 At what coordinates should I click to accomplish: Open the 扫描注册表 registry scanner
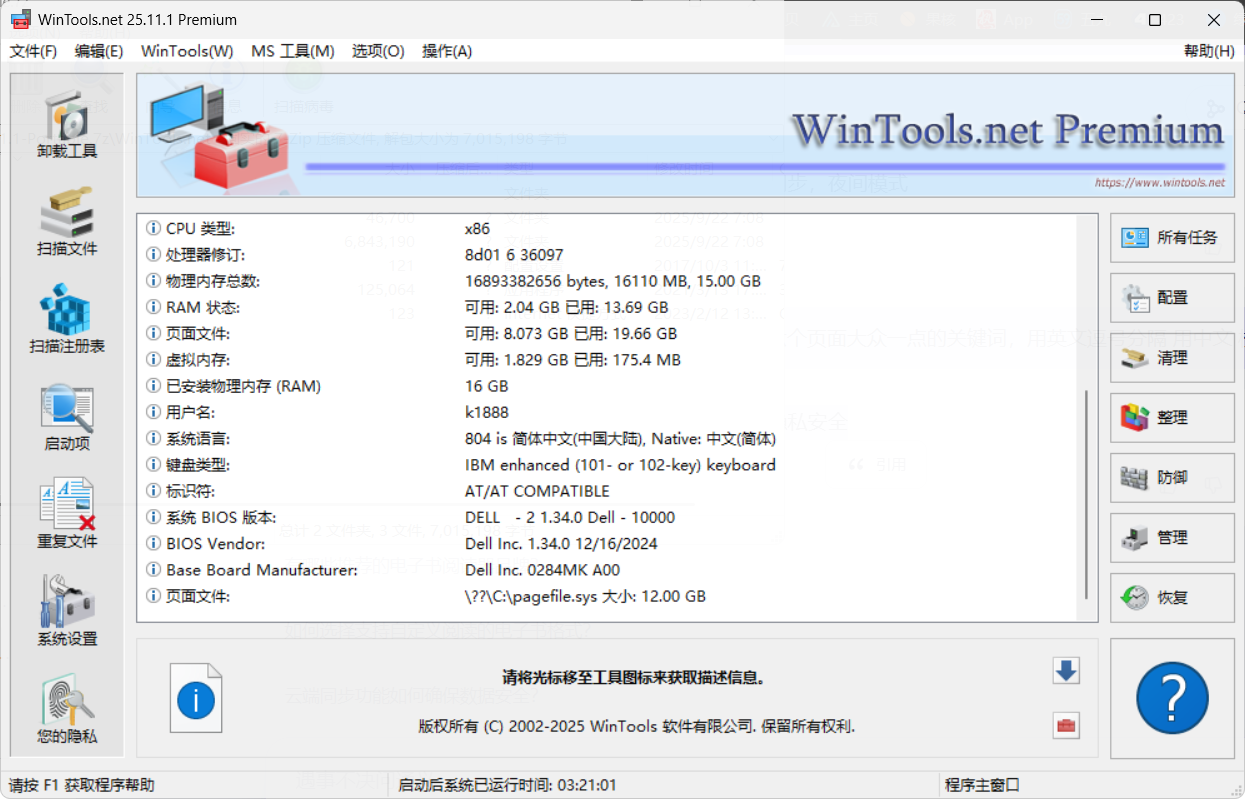click(x=67, y=319)
